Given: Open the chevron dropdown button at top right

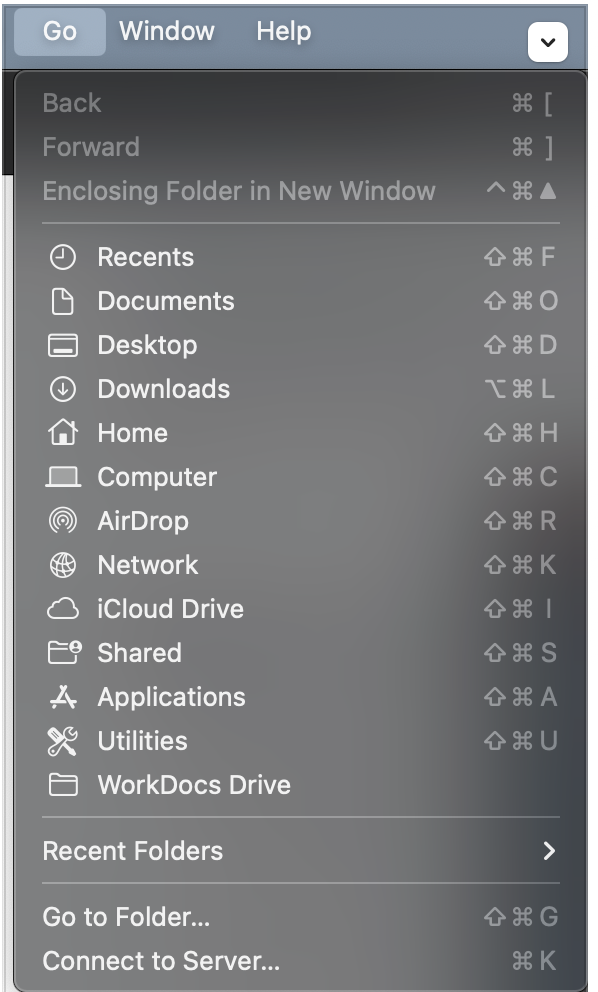Looking at the screenshot, I should click(547, 42).
